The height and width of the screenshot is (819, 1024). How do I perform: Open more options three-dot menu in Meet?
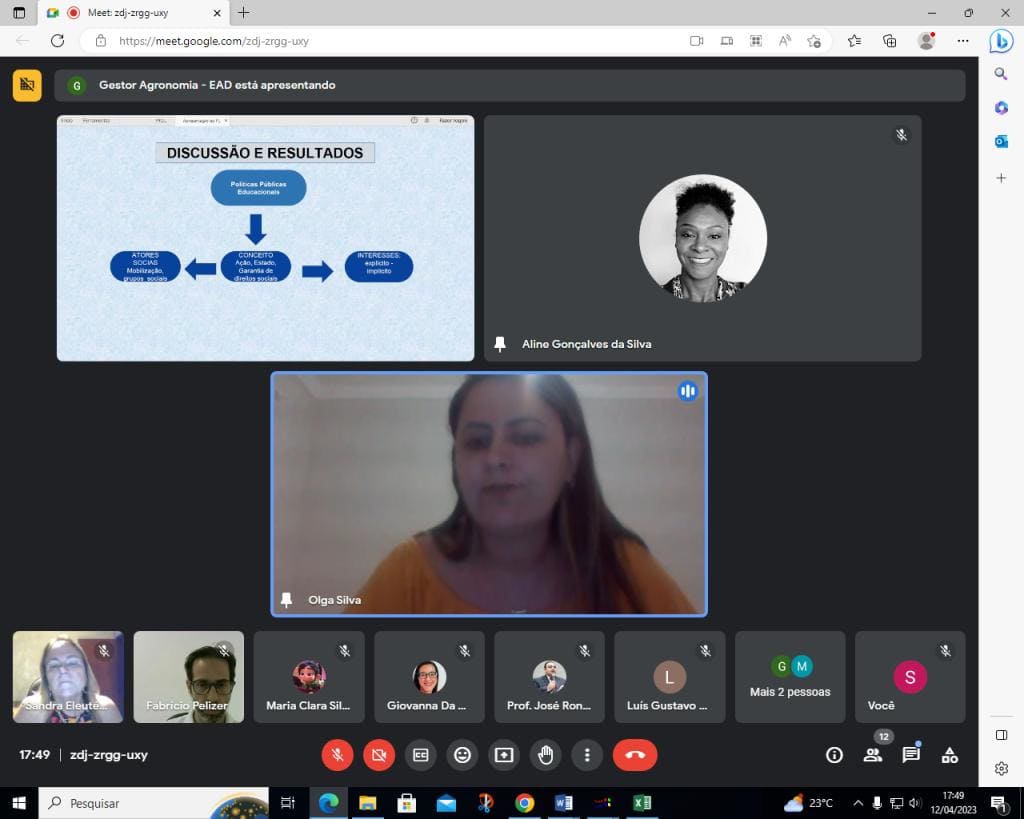(587, 755)
